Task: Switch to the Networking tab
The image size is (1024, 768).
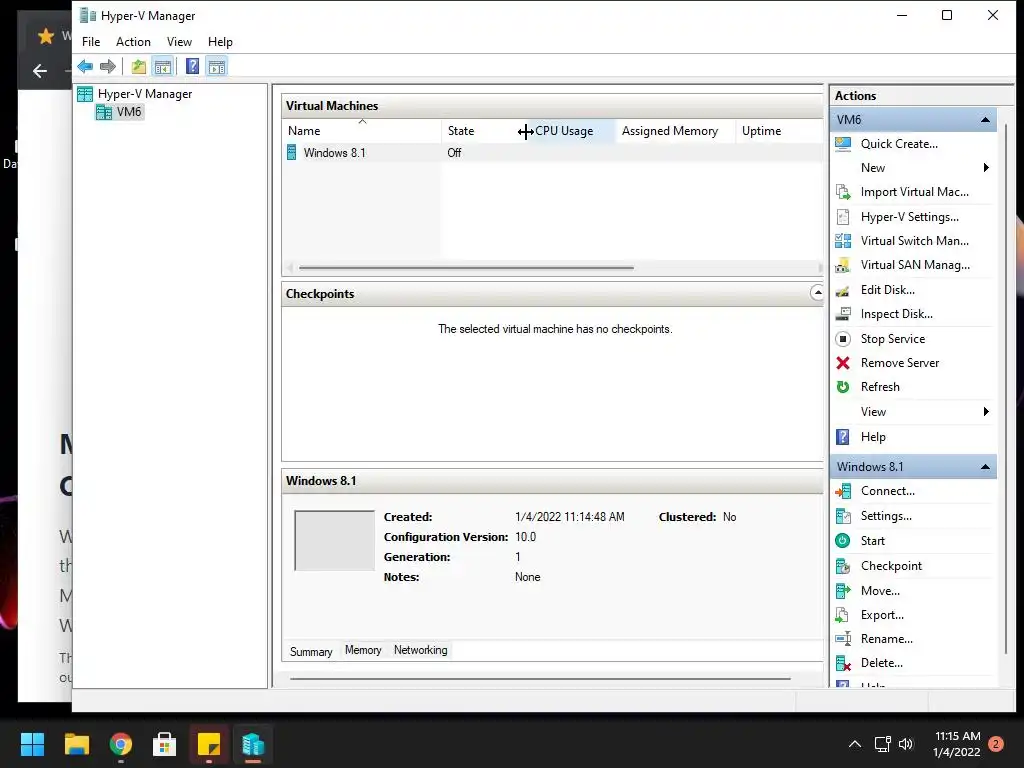Action: pos(421,650)
